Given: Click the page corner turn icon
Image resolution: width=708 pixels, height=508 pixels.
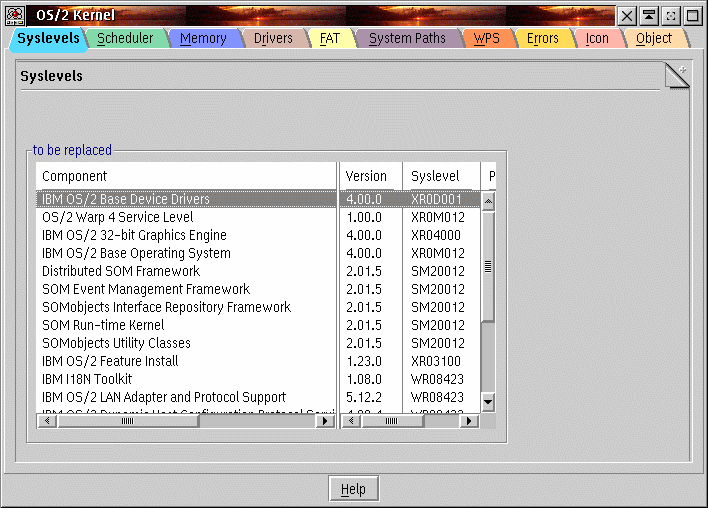Looking at the screenshot, I should coord(677,76).
